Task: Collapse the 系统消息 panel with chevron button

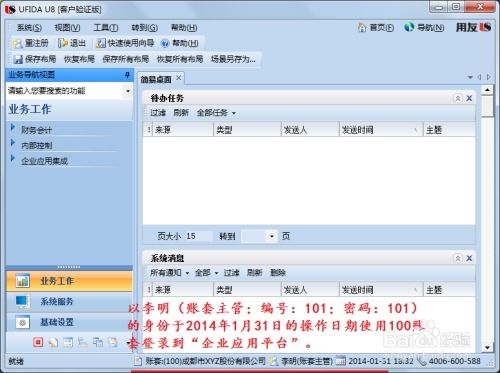Action: [458, 258]
